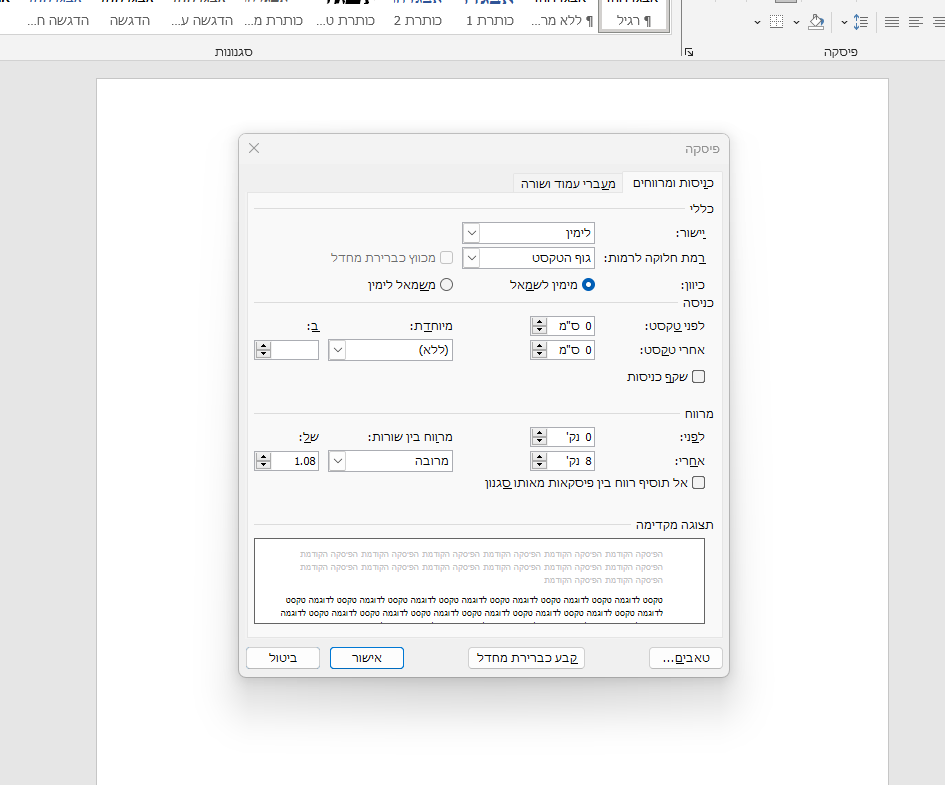This screenshot has height=785, width=945.
Task: Toggle the מכווץ כברירת מחדל checkbox
Action: (447, 258)
